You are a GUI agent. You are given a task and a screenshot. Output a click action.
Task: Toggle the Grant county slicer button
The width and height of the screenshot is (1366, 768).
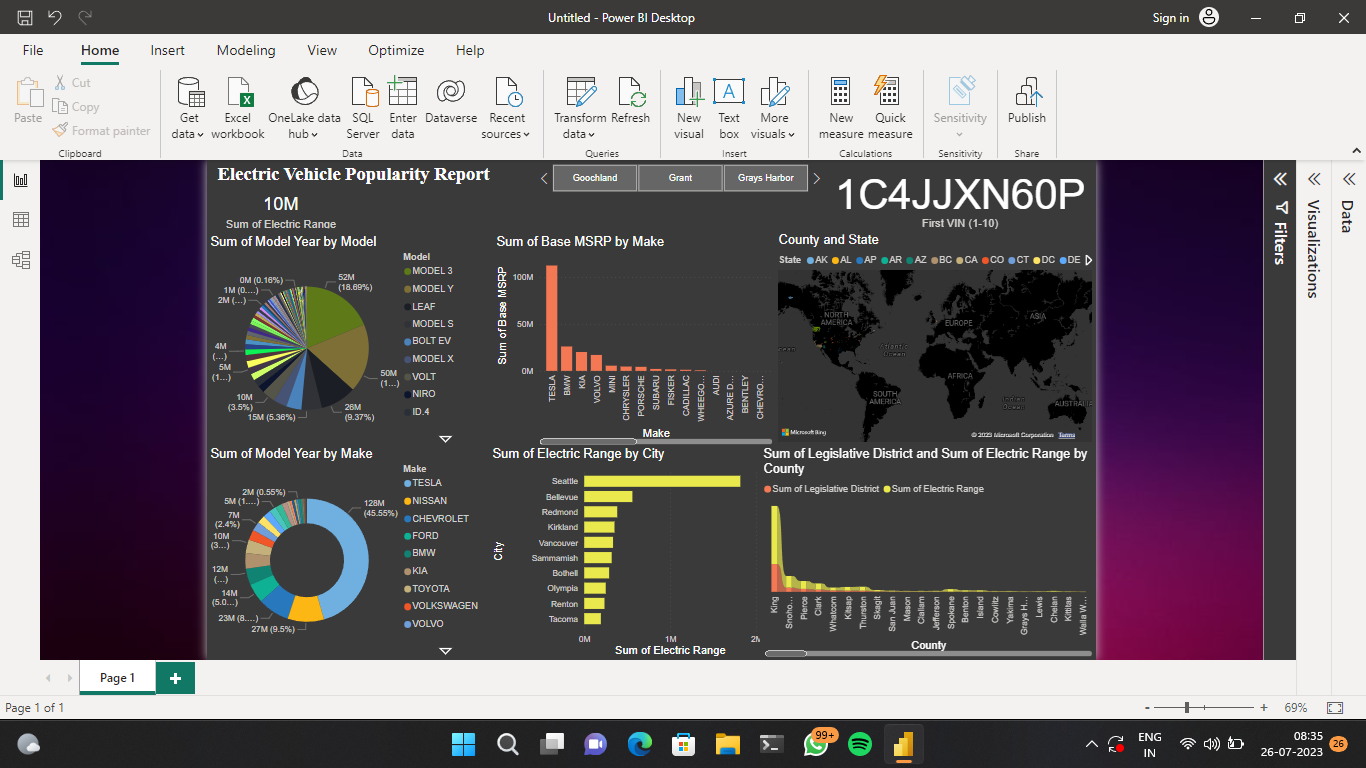(x=679, y=177)
